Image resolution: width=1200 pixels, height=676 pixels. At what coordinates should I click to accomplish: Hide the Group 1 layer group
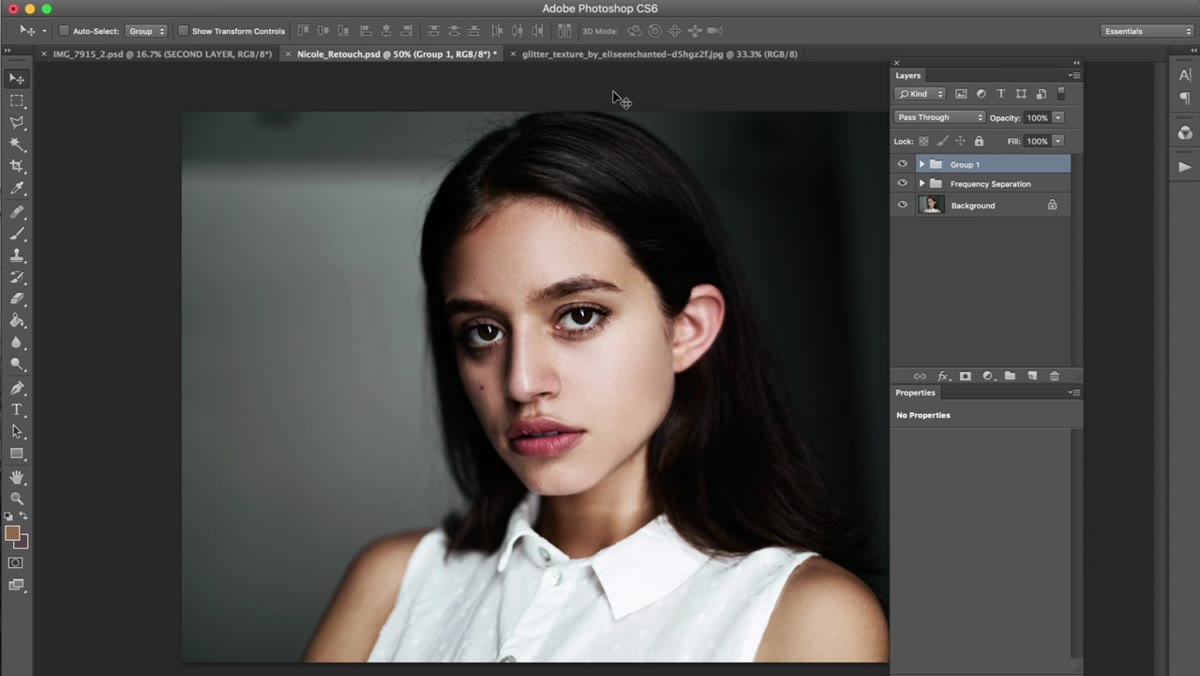pyautogui.click(x=902, y=164)
